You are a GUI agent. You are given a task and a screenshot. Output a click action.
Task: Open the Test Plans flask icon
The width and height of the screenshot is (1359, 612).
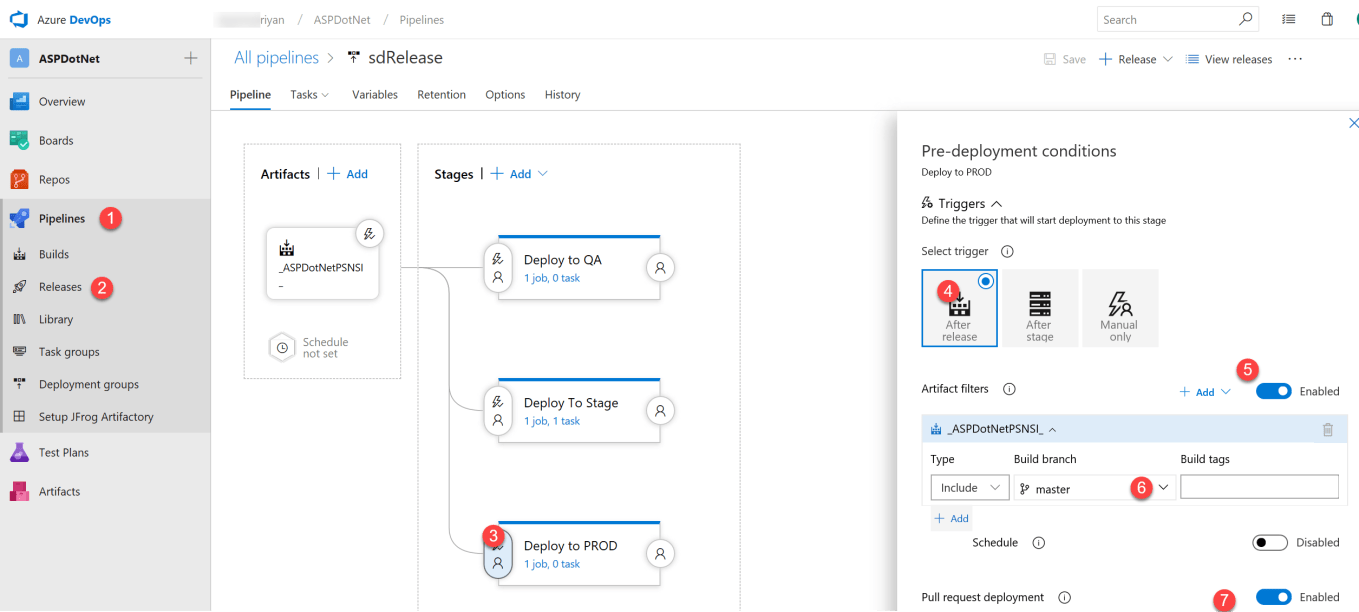pos(19,453)
